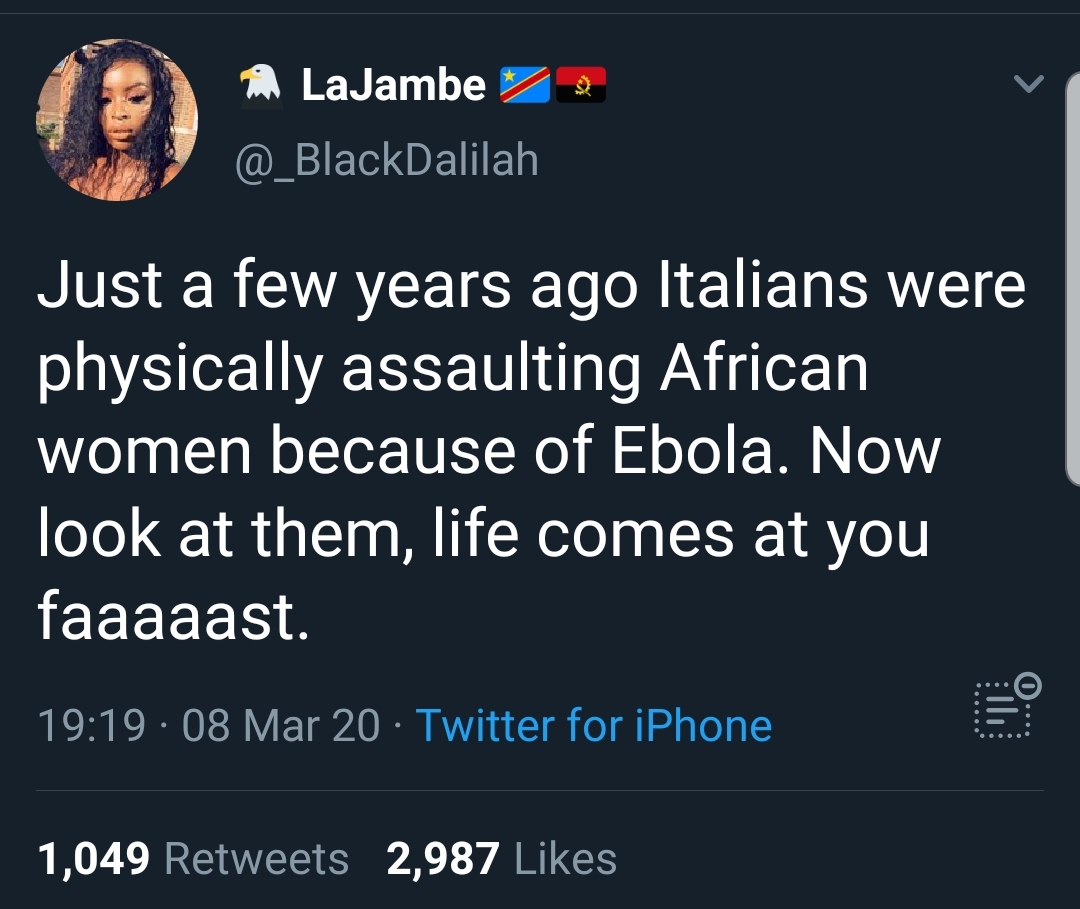Tap the Twitter for iPhone source link
This screenshot has width=1080, height=909.
pyautogui.click(x=593, y=725)
